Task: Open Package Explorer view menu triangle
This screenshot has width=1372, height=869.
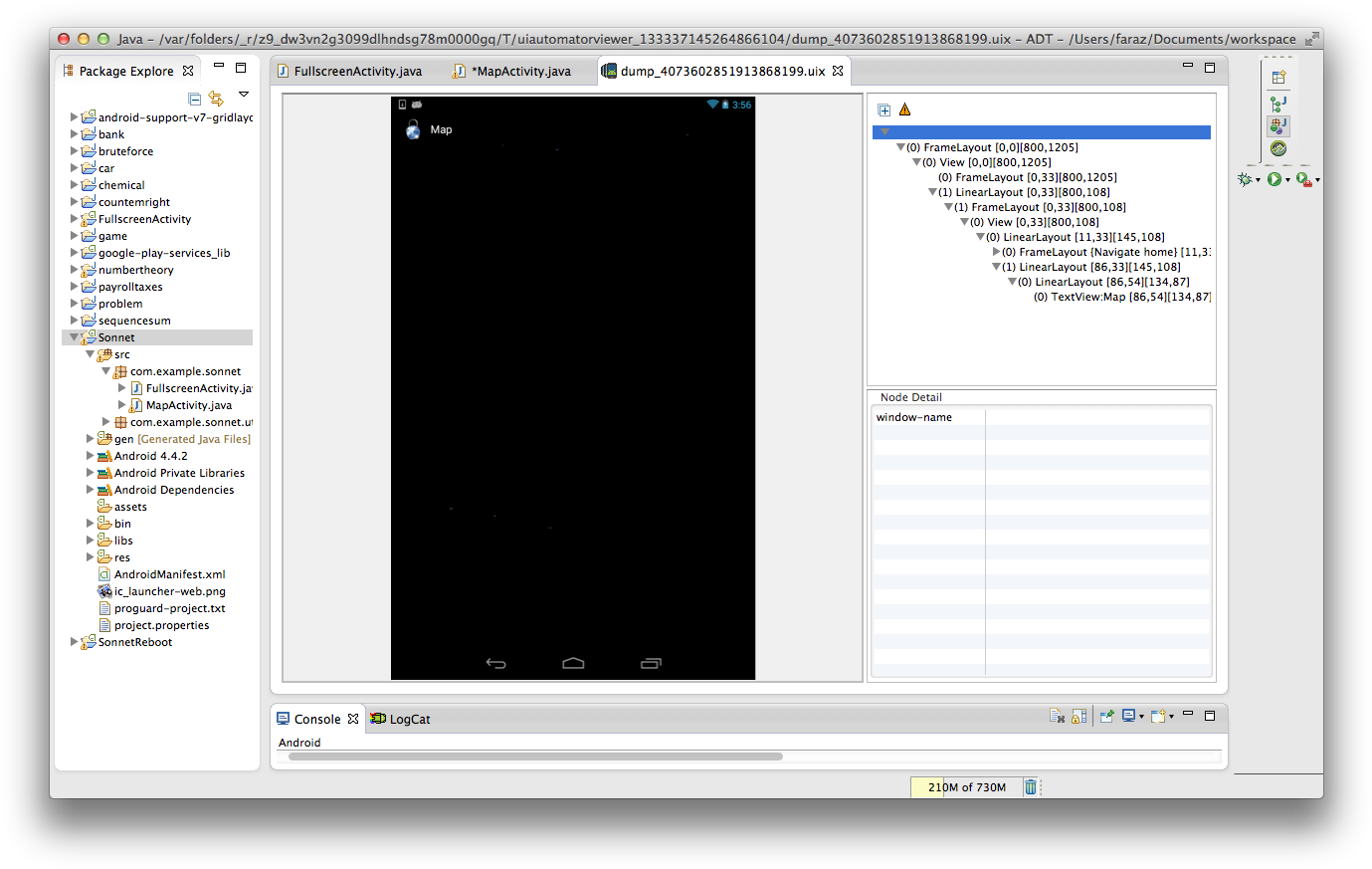Action: [244, 95]
